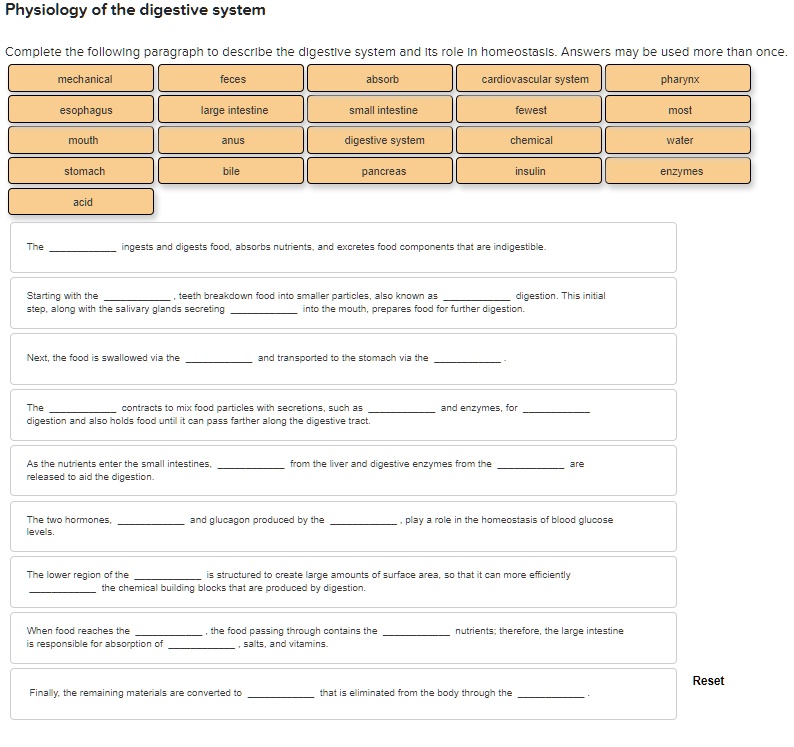Click the 'esophagus' word tile
794x747 pixels.
[x=82, y=110]
